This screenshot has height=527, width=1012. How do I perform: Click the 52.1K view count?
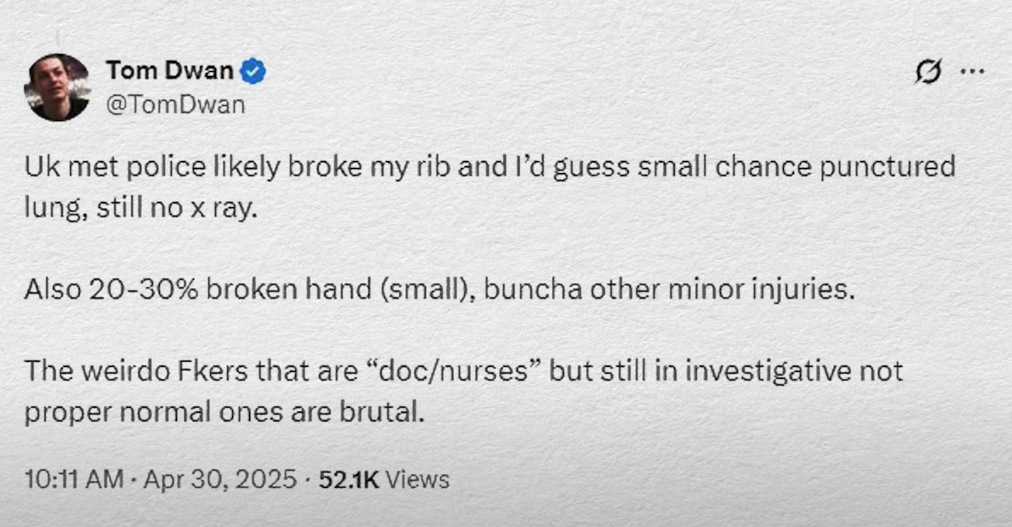349,479
